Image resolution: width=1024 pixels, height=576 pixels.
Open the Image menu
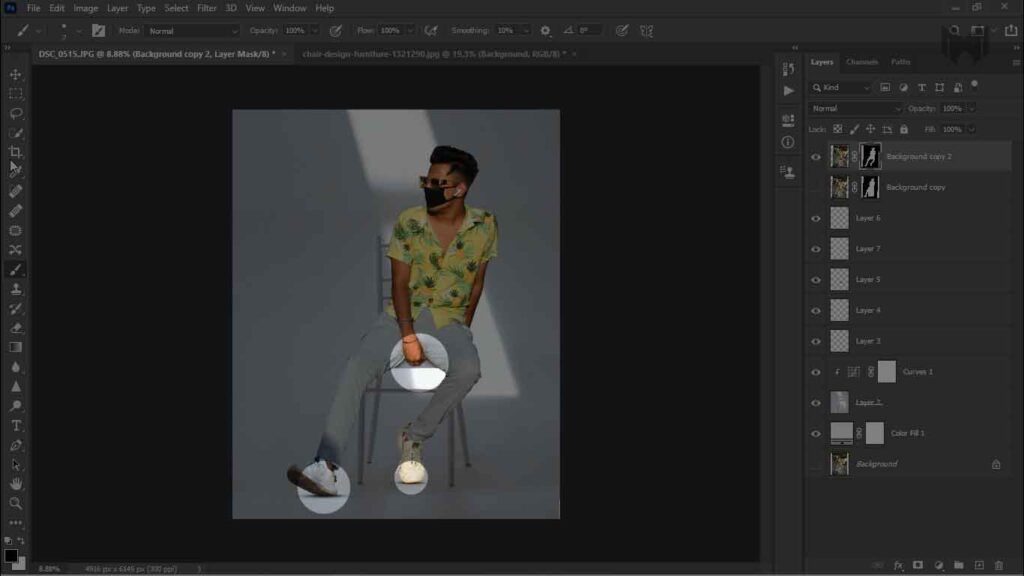pyautogui.click(x=85, y=8)
